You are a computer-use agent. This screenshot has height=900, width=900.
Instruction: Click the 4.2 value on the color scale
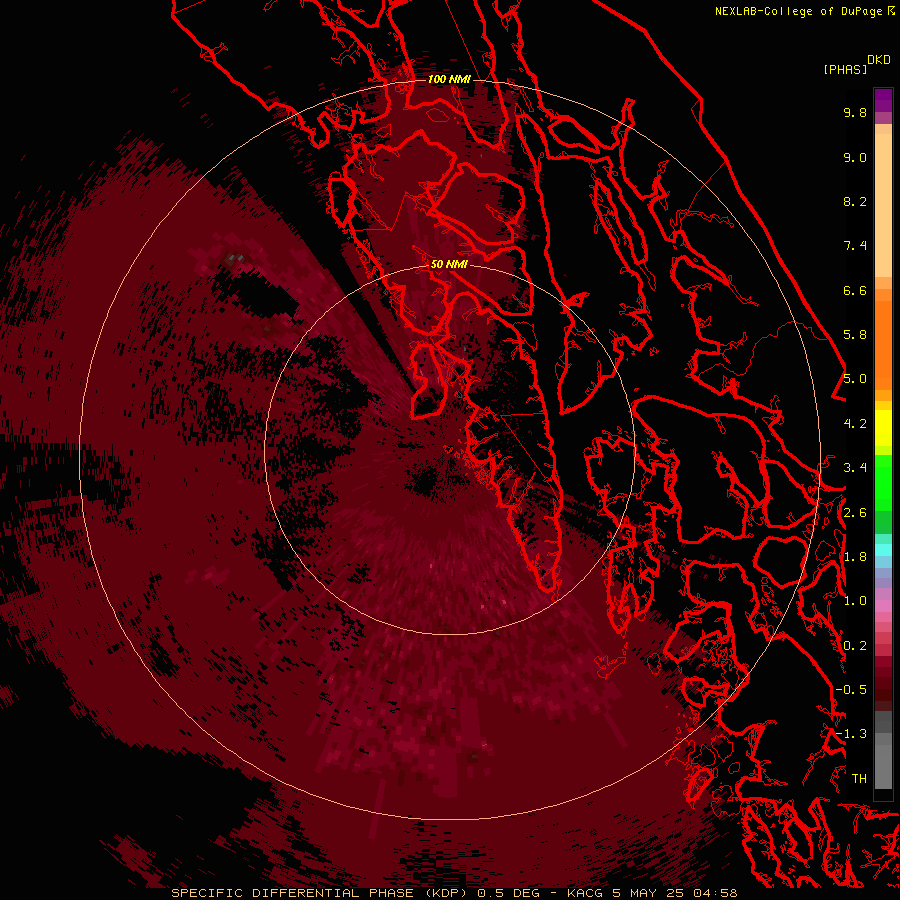(x=855, y=424)
